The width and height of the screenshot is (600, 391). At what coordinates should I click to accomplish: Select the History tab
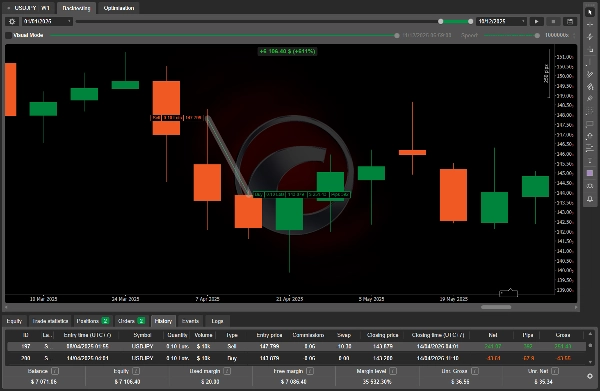point(163,321)
